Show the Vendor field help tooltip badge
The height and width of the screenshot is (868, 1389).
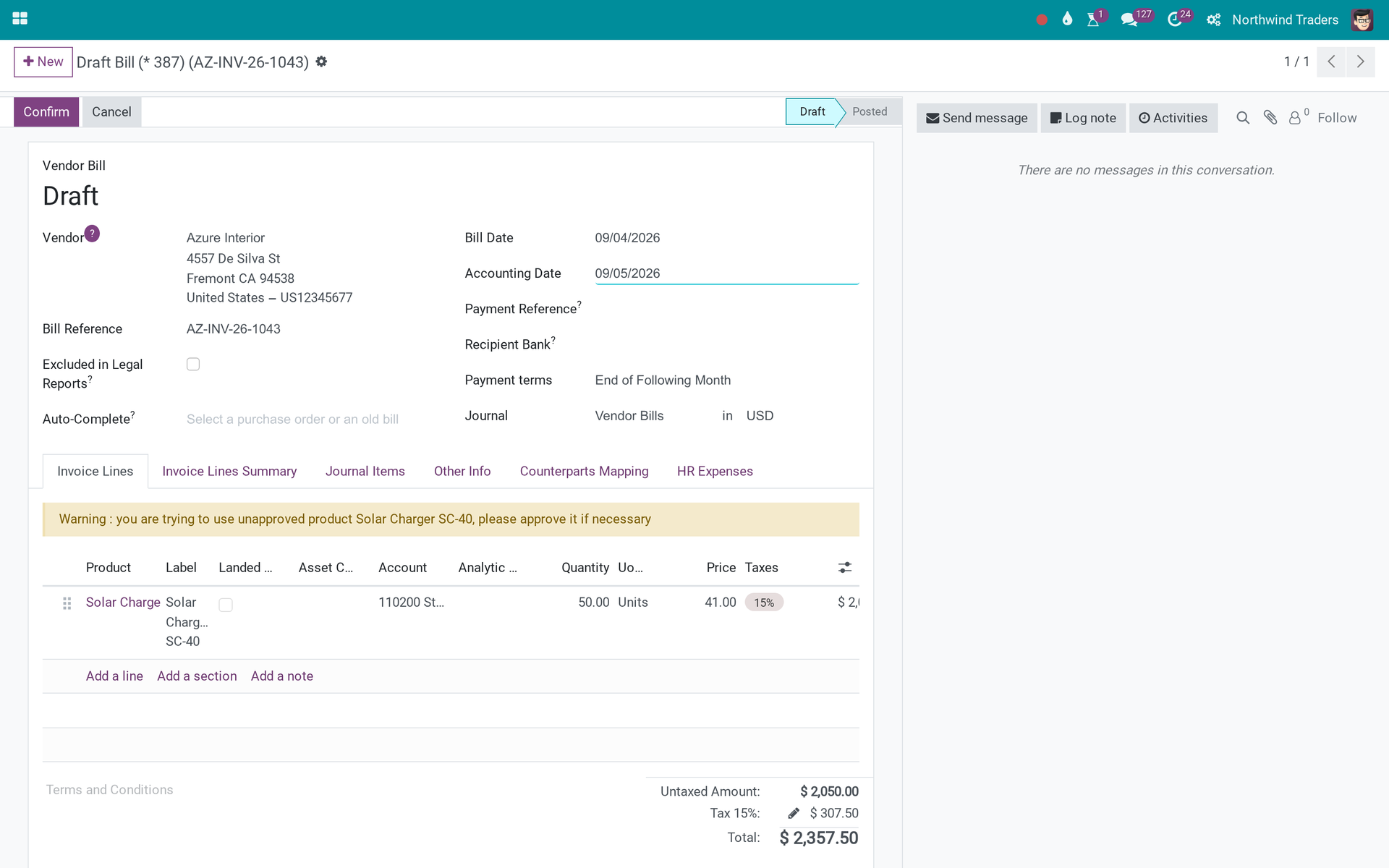92,233
